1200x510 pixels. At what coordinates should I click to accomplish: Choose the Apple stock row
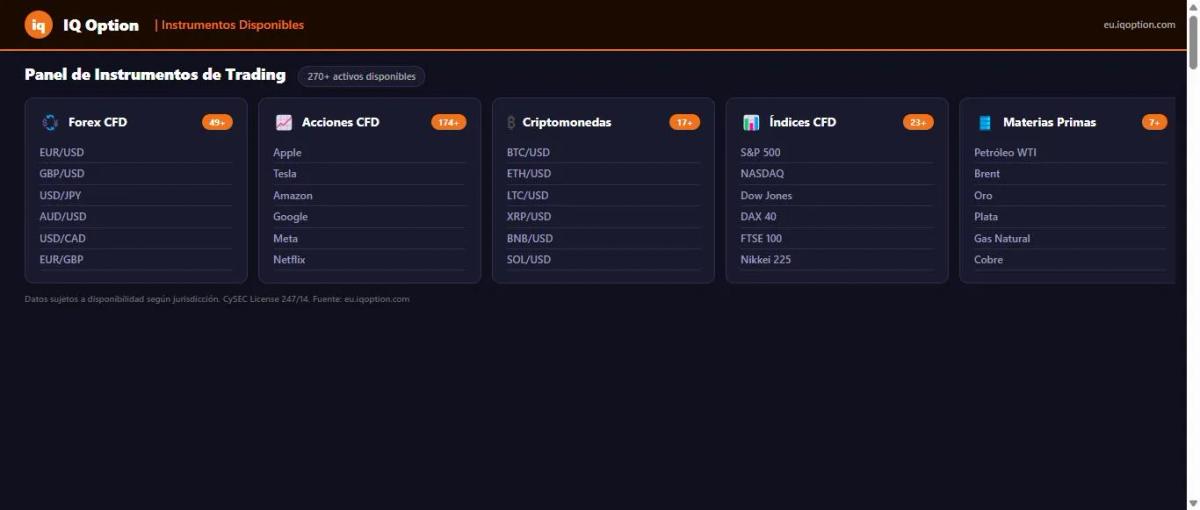coord(370,152)
